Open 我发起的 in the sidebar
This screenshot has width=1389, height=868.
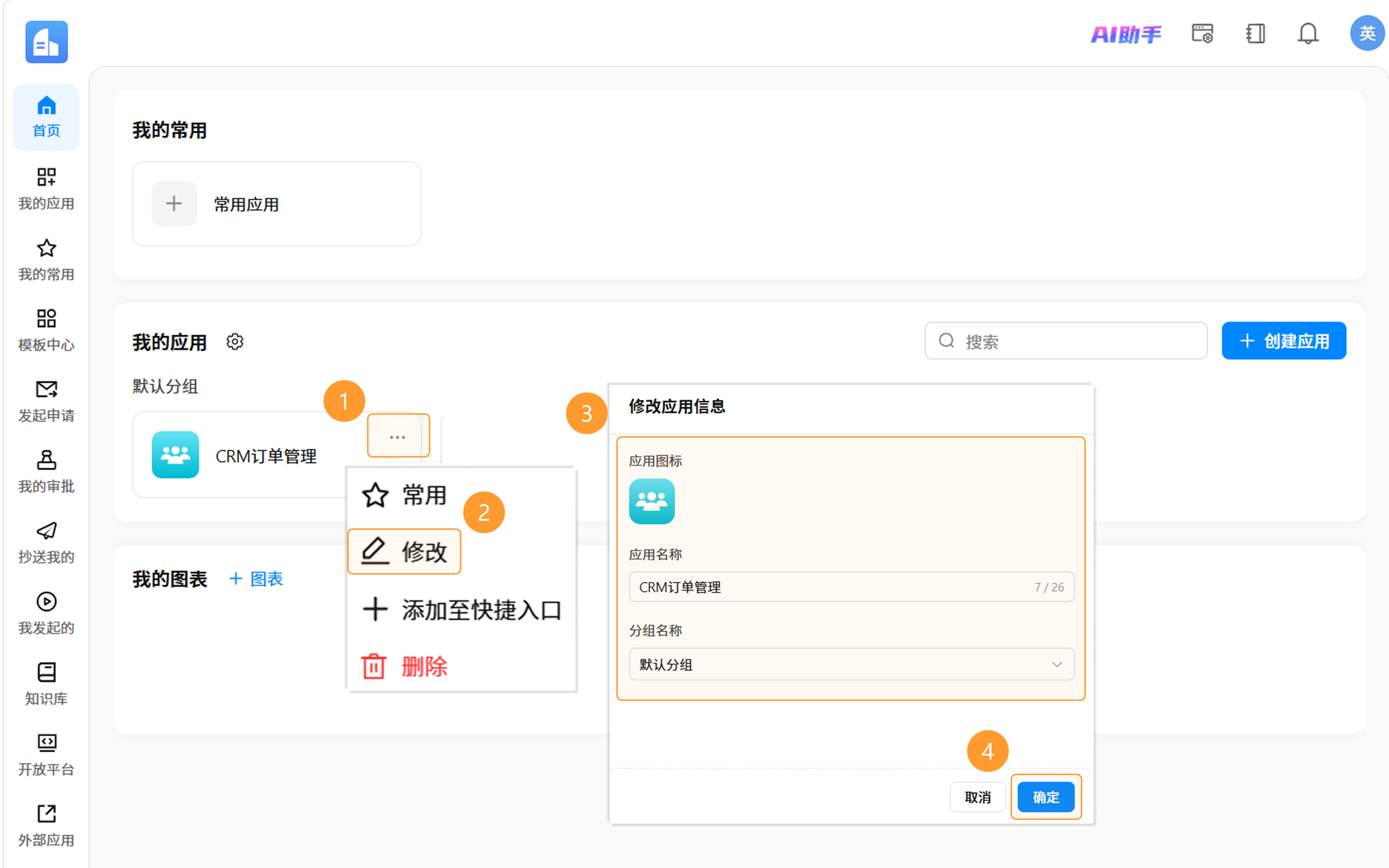[x=47, y=613]
